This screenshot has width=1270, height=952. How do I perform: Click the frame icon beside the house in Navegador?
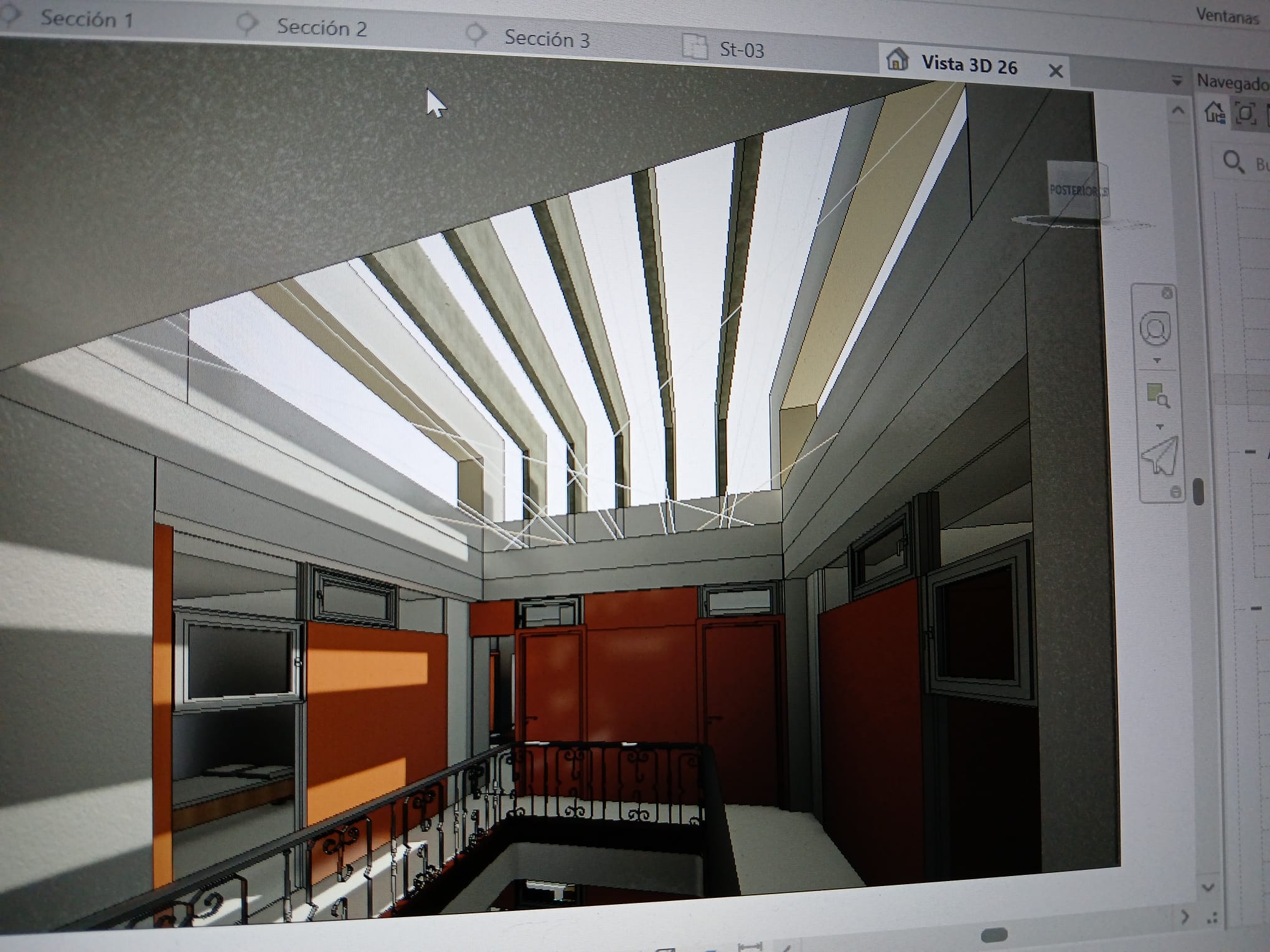click(1246, 113)
